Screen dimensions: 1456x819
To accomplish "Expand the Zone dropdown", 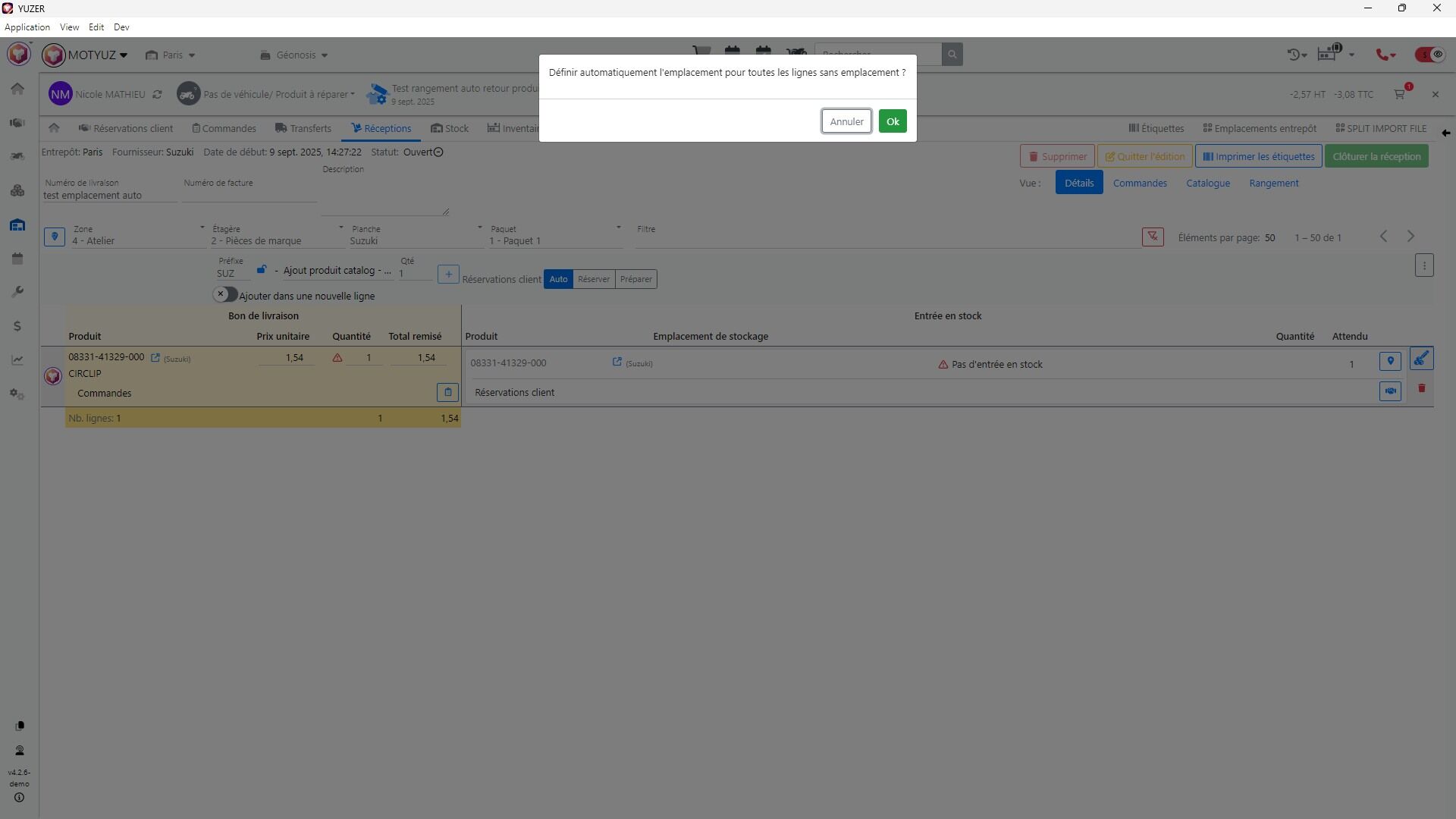I will click(x=138, y=240).
